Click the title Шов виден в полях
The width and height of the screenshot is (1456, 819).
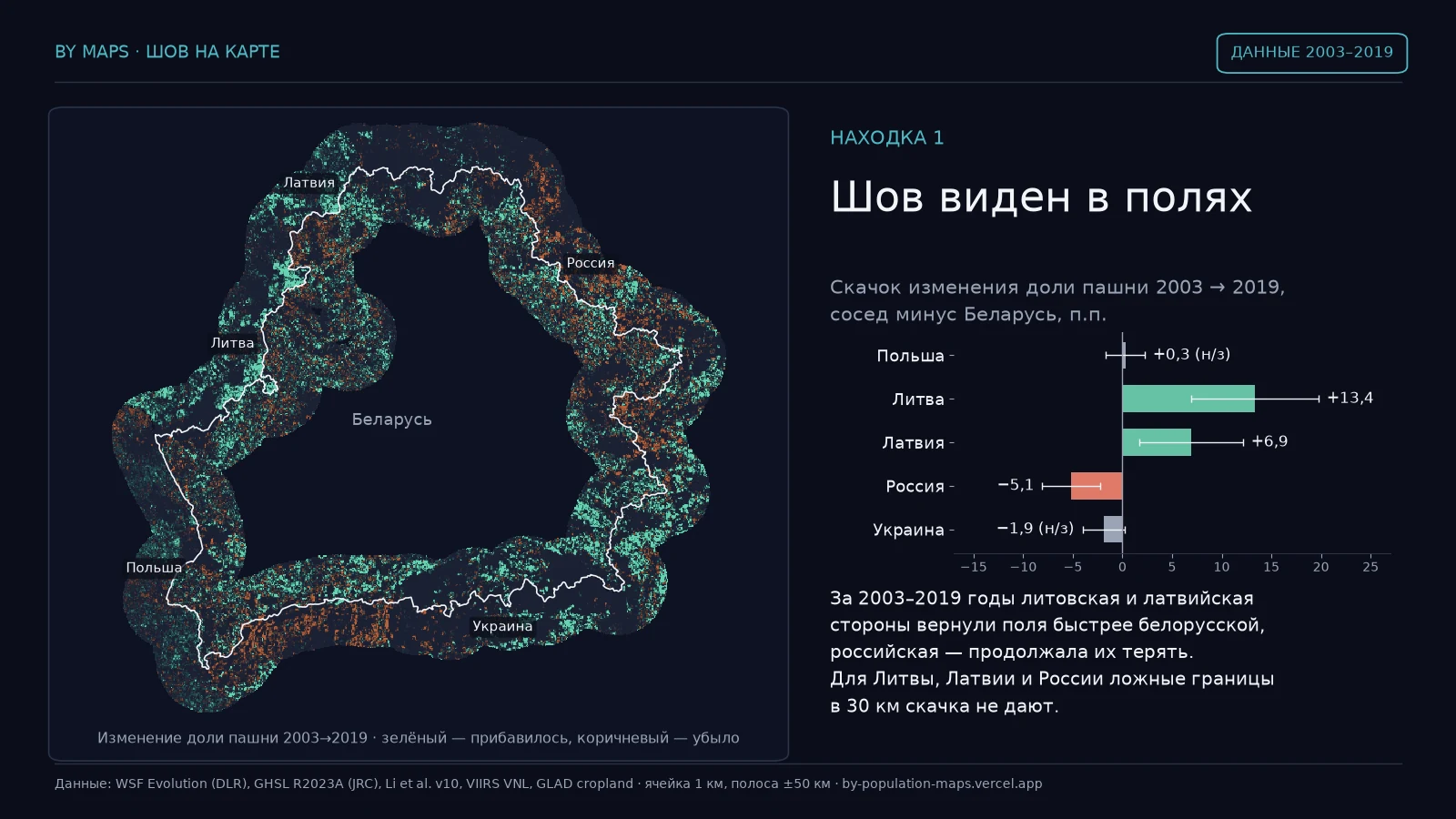pyautogui.click(x=1041, y=197)
